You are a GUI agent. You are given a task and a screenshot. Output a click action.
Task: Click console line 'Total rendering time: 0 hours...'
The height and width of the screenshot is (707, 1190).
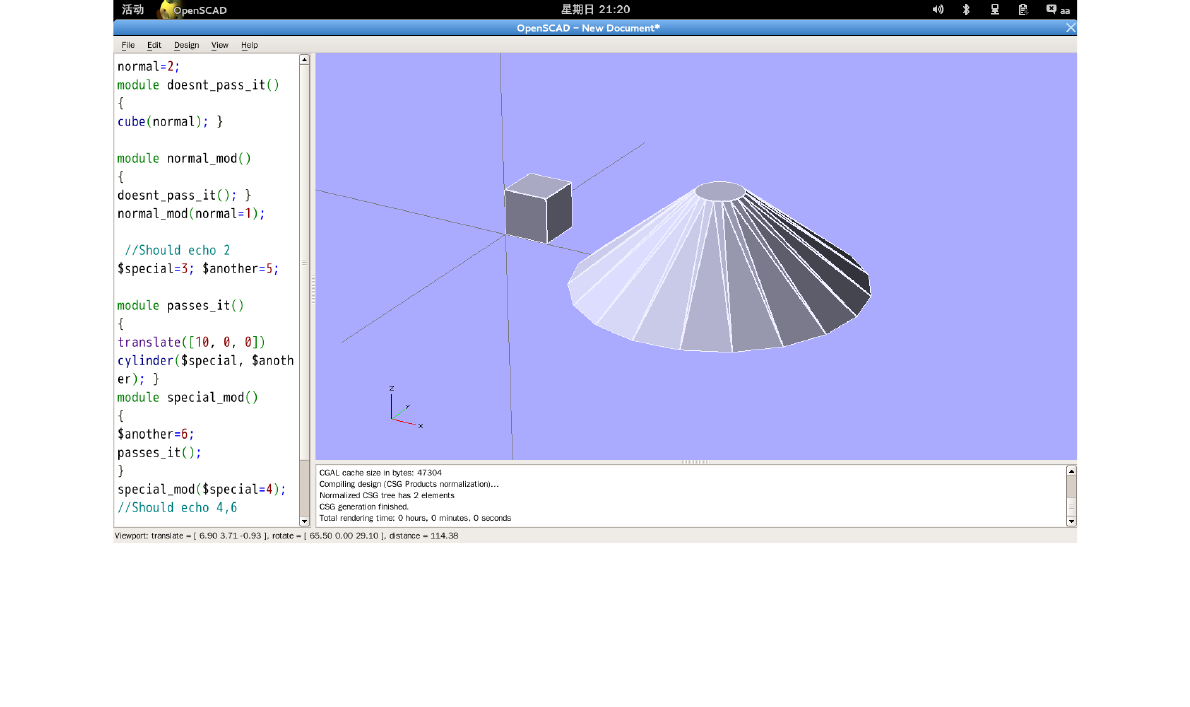415,518
